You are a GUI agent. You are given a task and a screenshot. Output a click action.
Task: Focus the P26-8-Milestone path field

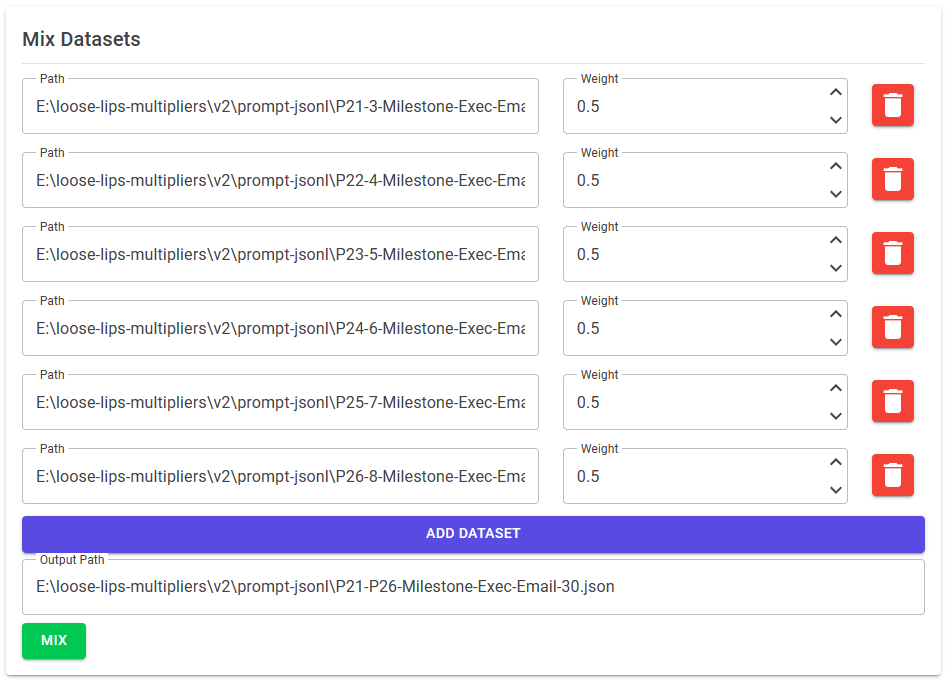280,476
